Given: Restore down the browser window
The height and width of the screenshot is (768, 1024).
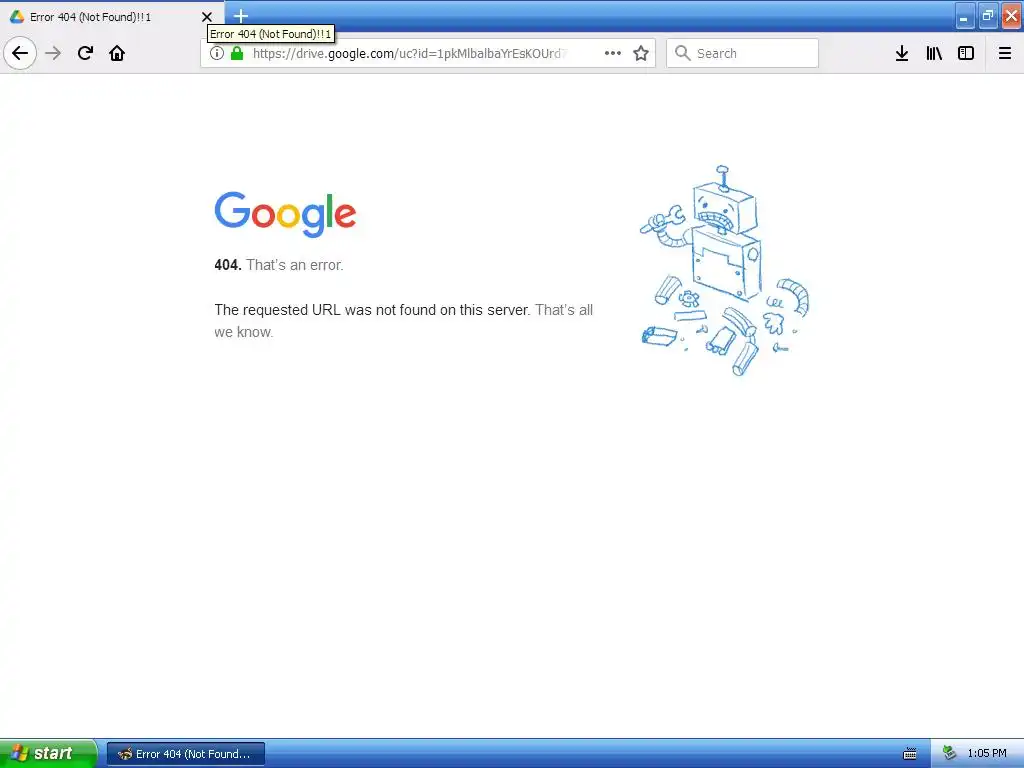Looking at the screenshot, I should (988, 16).
